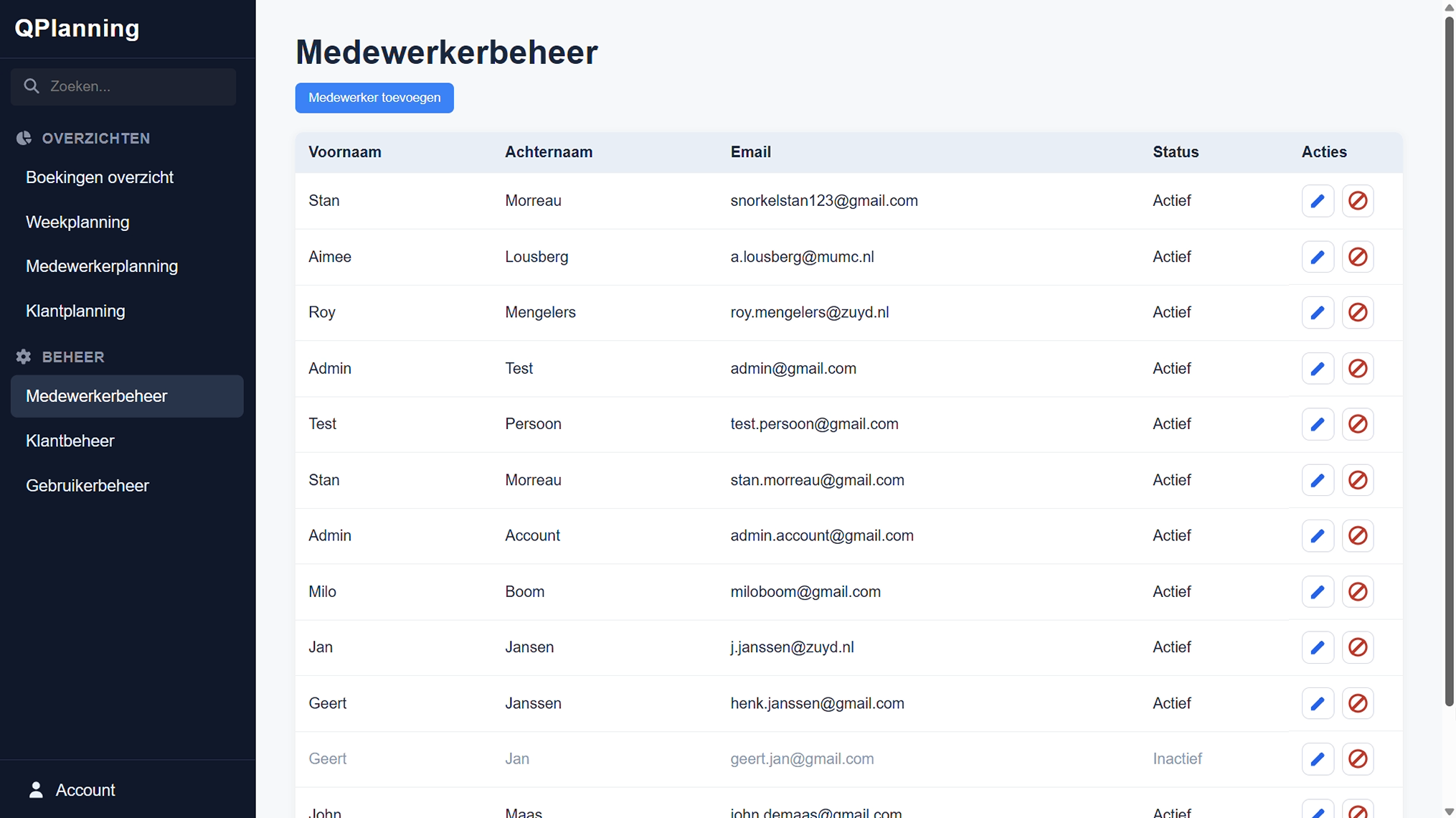The height and width of the screenshot is (818, 1456).
Task: Open Boekingen overzicht page
Action: (x=100, y=177)
